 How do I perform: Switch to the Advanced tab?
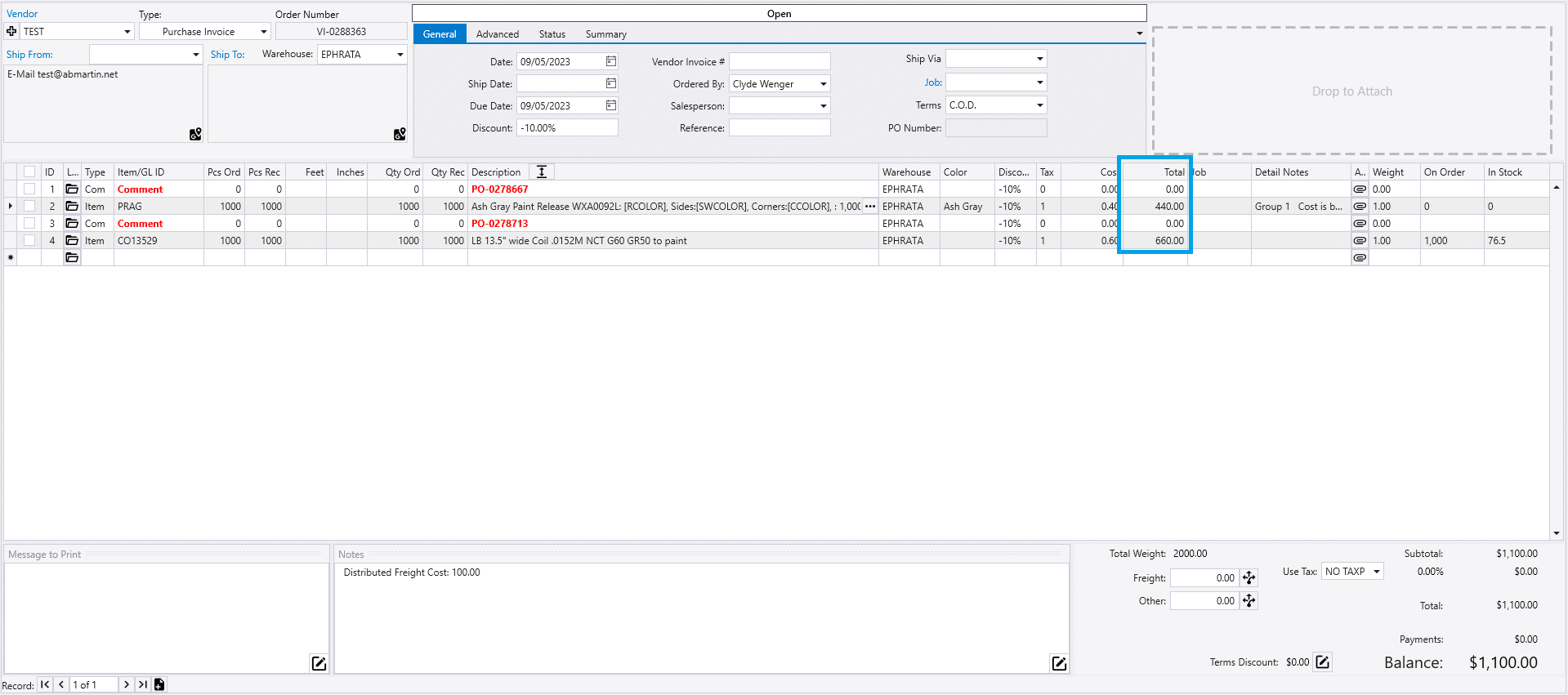tap(497, 34)
